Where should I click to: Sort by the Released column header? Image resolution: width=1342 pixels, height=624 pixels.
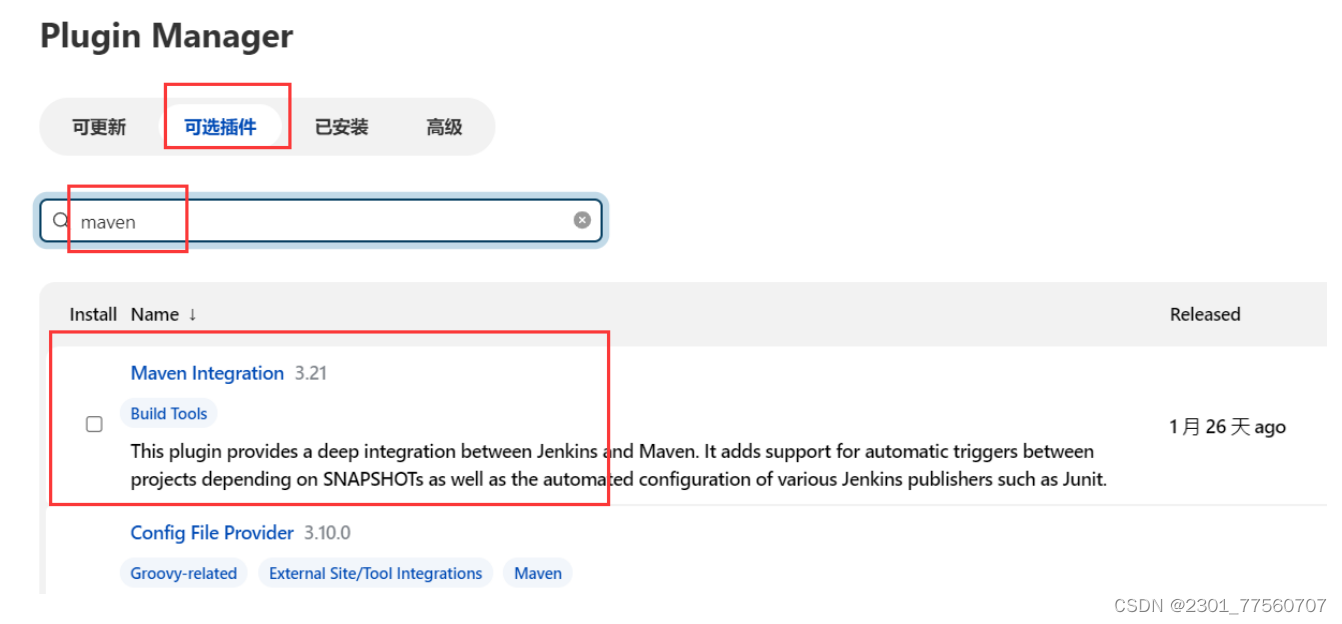click(x=1205, y=314)
